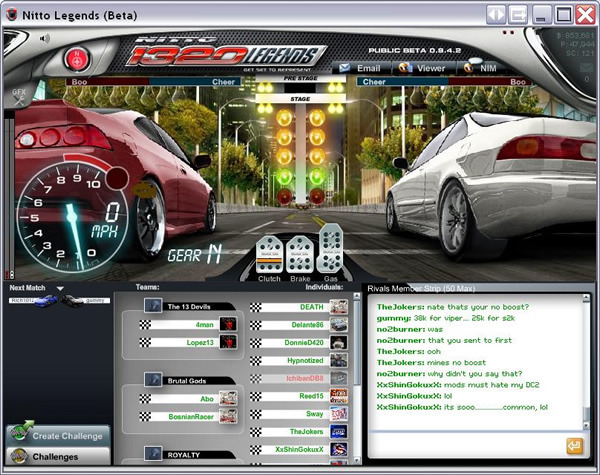The height and width of the screenshot is (475, 600).
Task: Send chat with the orange enter button
Action: point(574,446)
